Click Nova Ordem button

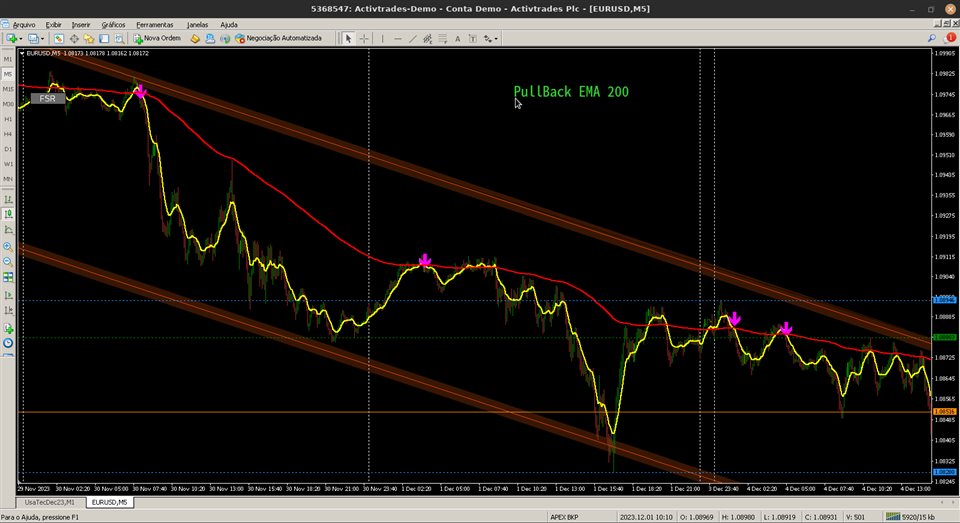pyautogui.click(x=157, y=39)
